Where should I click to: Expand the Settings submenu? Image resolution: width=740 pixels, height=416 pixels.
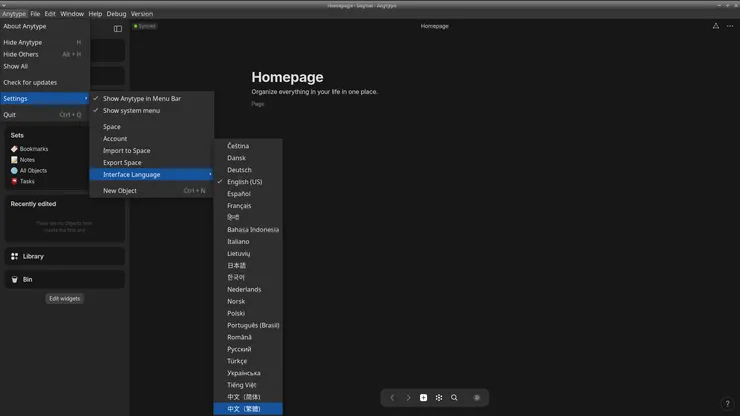(45, 98)
